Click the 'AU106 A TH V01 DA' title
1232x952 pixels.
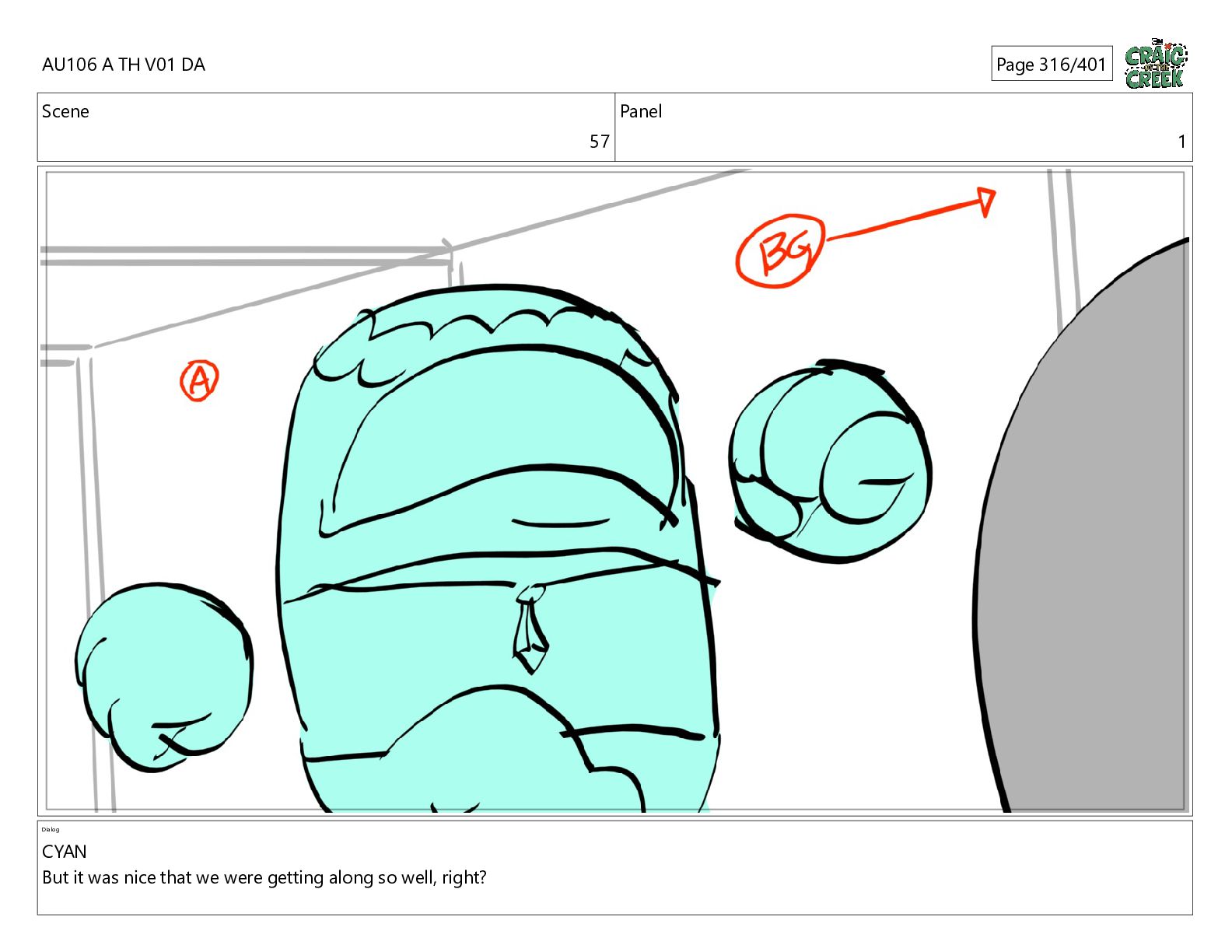coord(124,65)
